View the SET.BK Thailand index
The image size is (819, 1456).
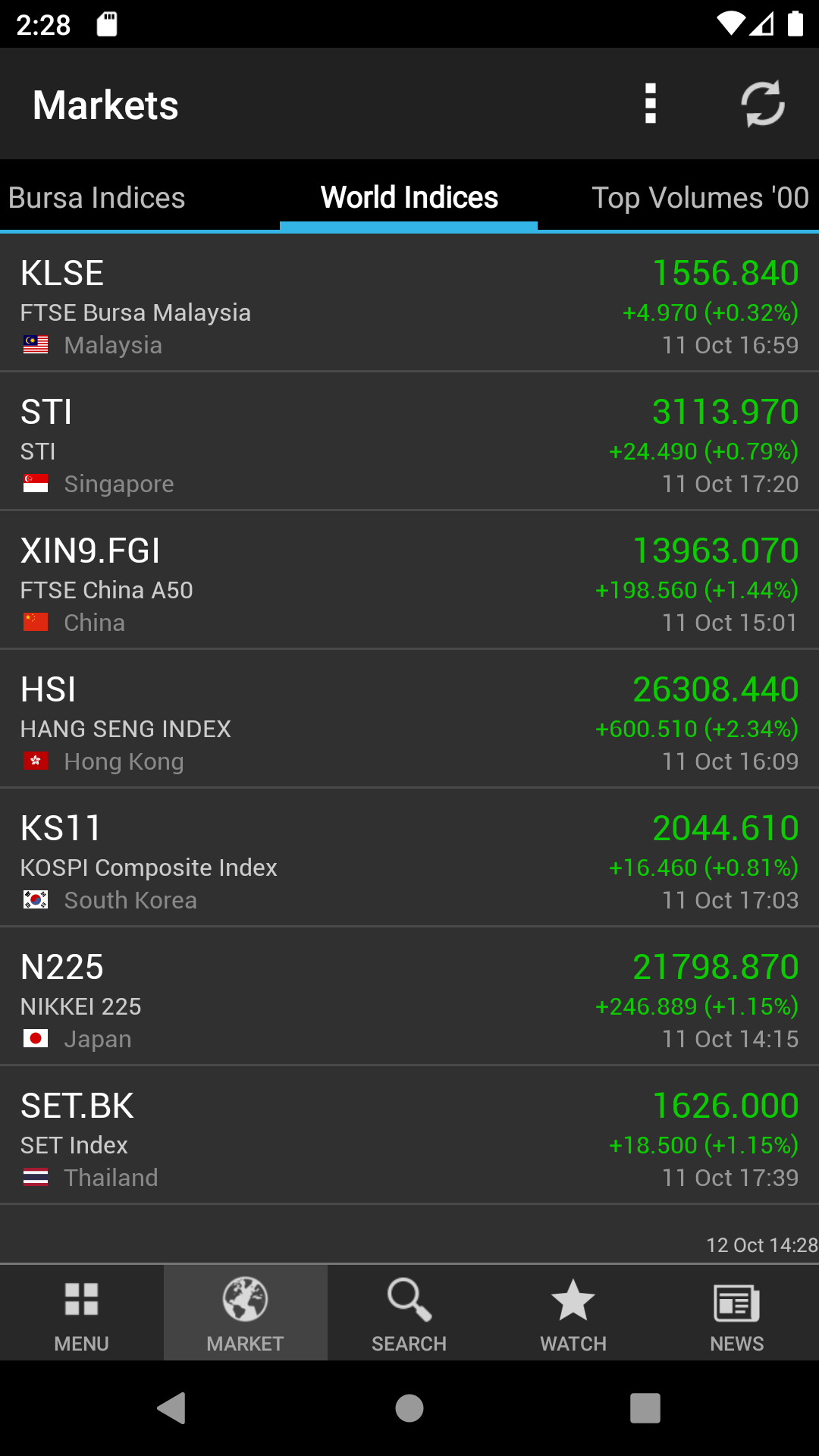tap(409, 1136)
